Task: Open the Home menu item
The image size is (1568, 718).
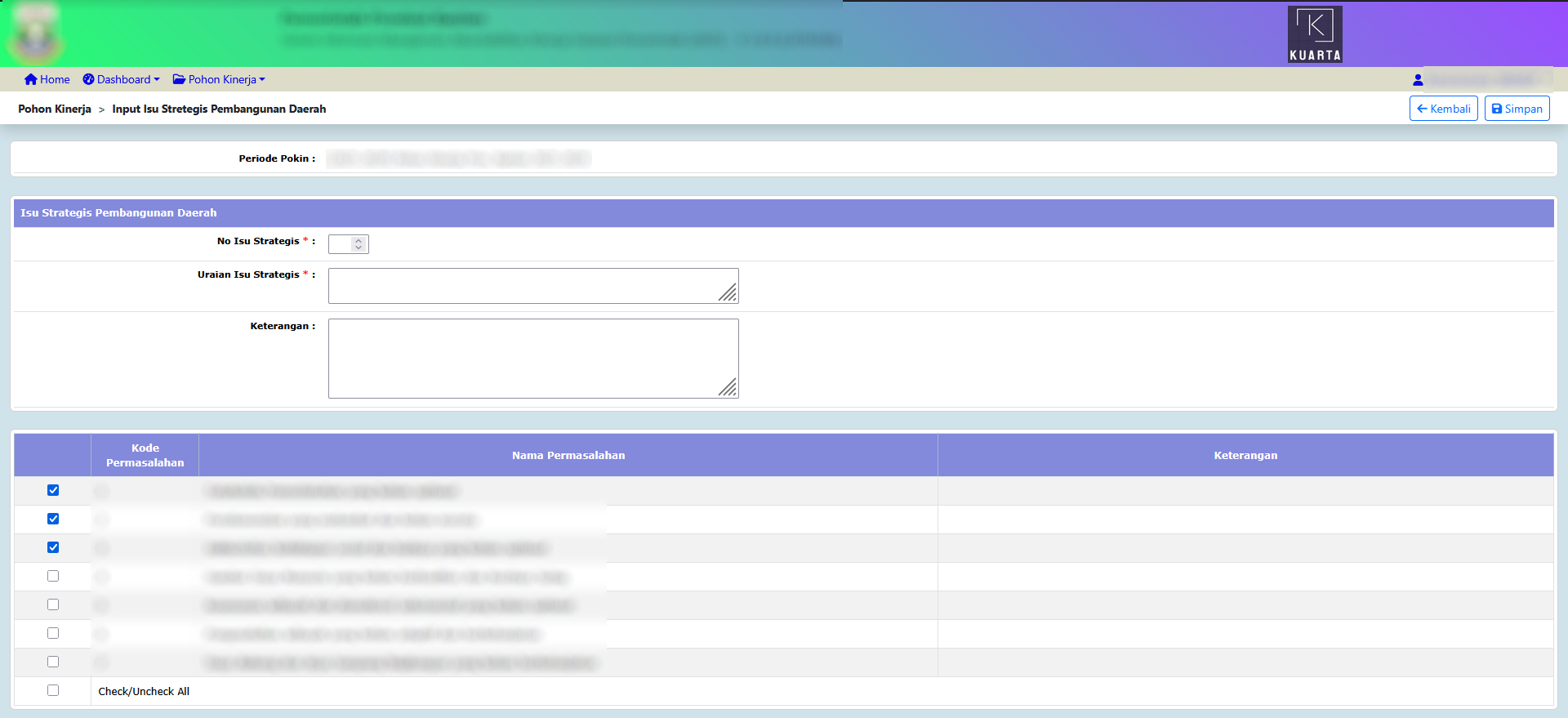Action: [55, 79]
